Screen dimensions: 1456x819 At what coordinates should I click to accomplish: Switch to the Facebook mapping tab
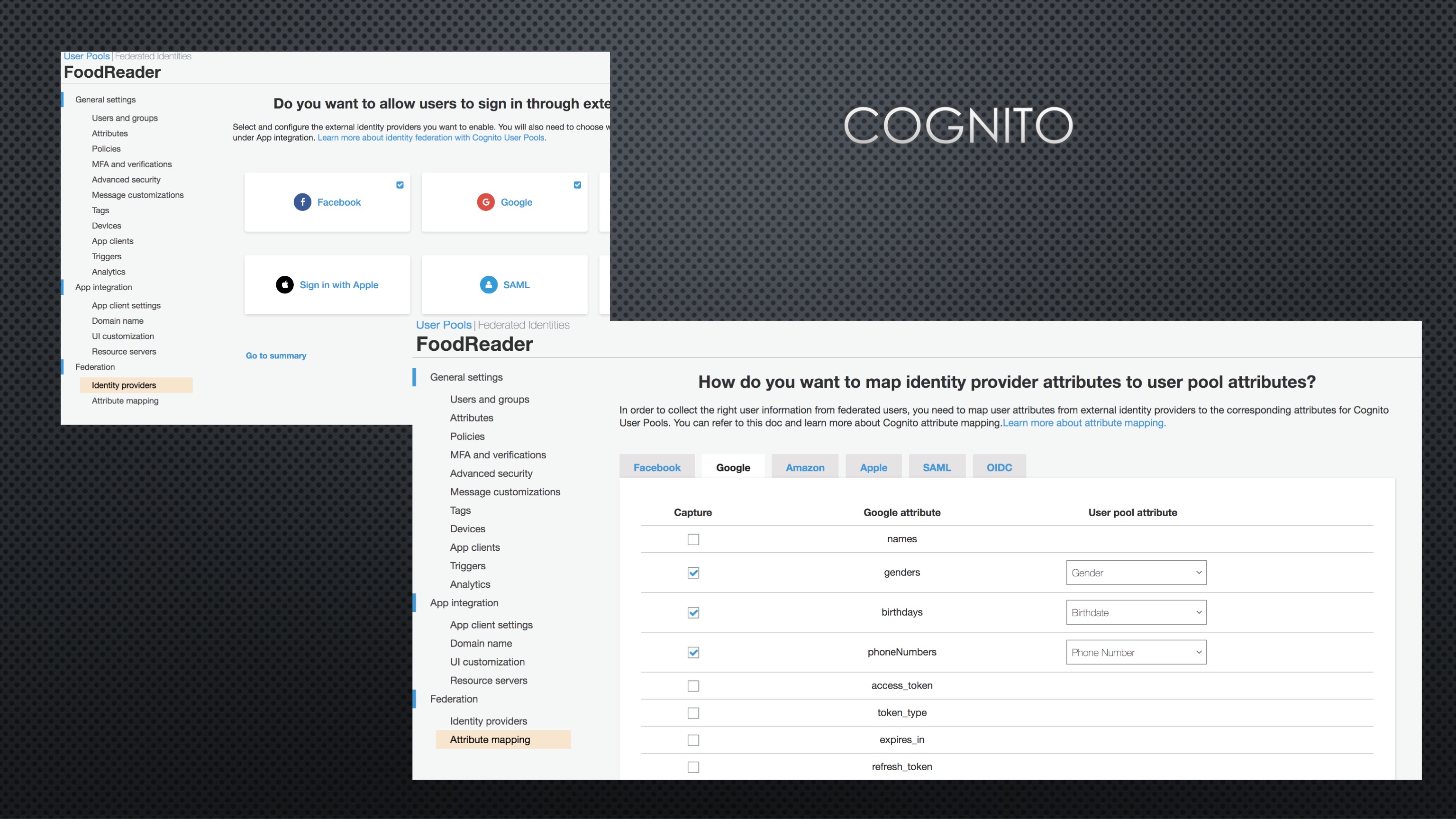coord(657,467)
